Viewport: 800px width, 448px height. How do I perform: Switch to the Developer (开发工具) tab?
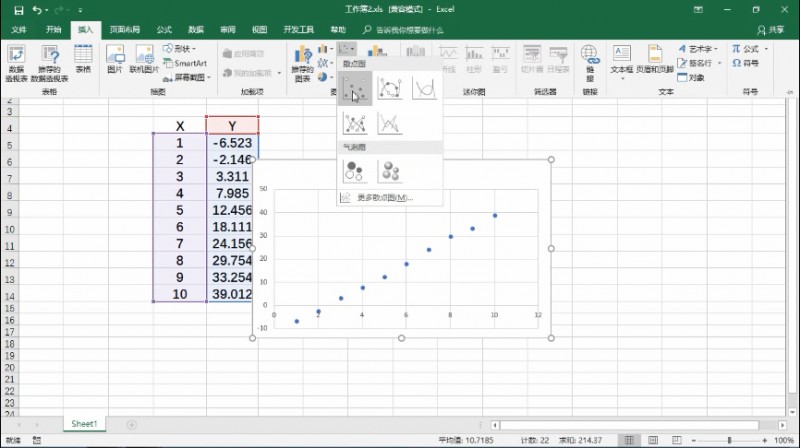point(298,30)
